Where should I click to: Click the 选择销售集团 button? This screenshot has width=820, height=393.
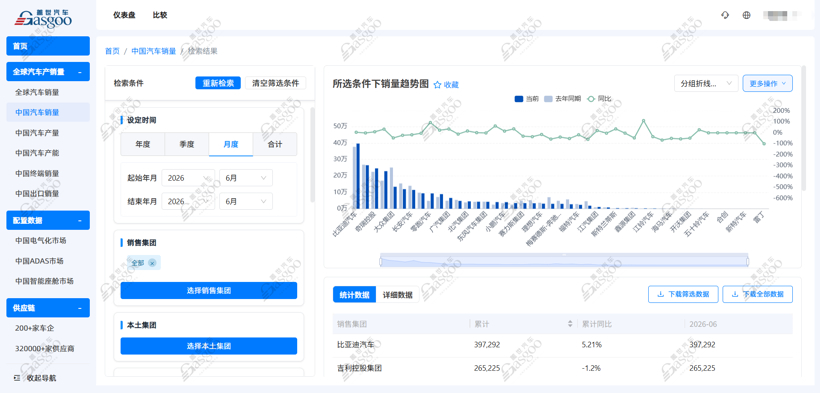click(209, 290)
